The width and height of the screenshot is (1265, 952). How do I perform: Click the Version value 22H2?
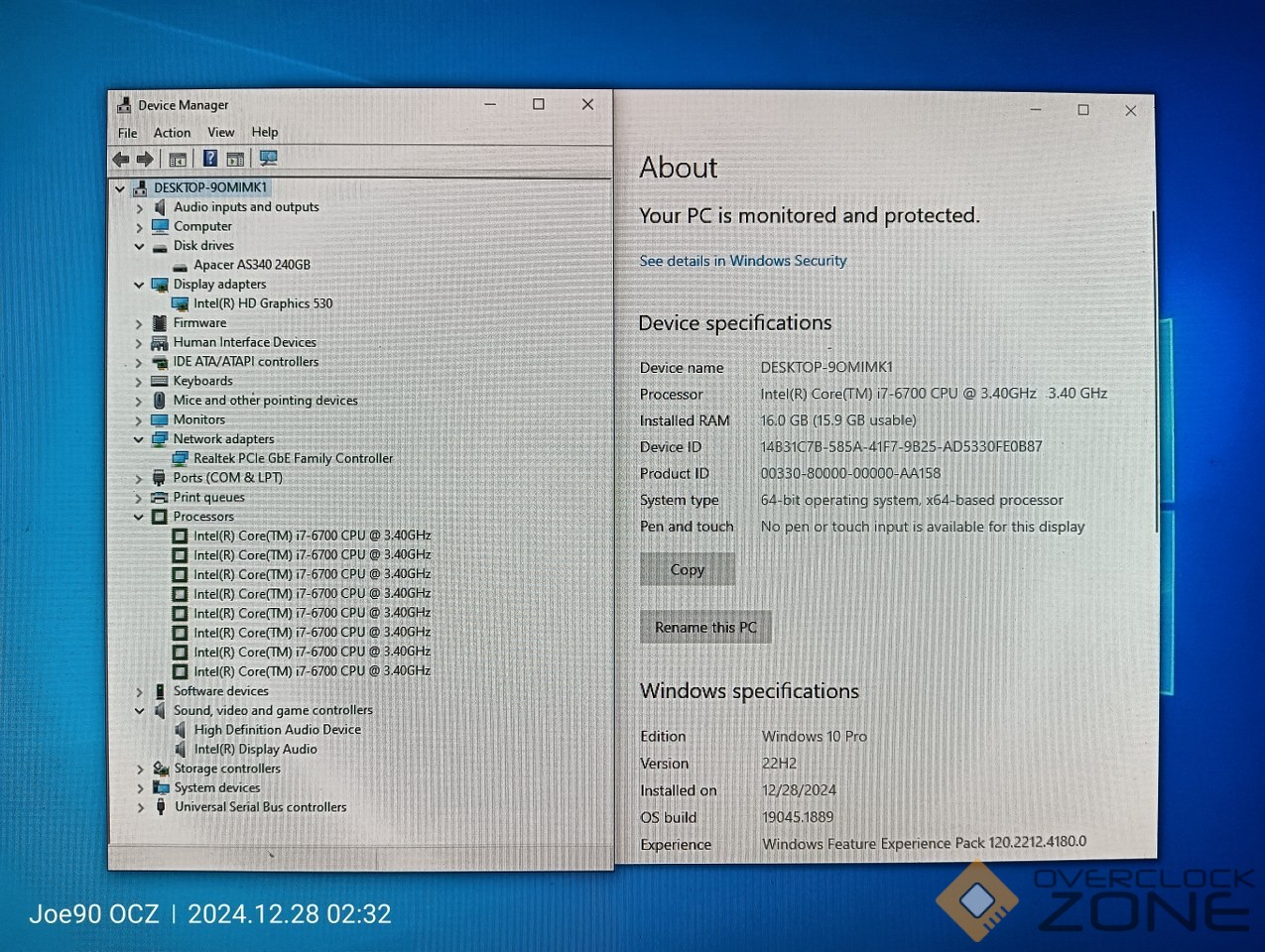coord(779,764)
